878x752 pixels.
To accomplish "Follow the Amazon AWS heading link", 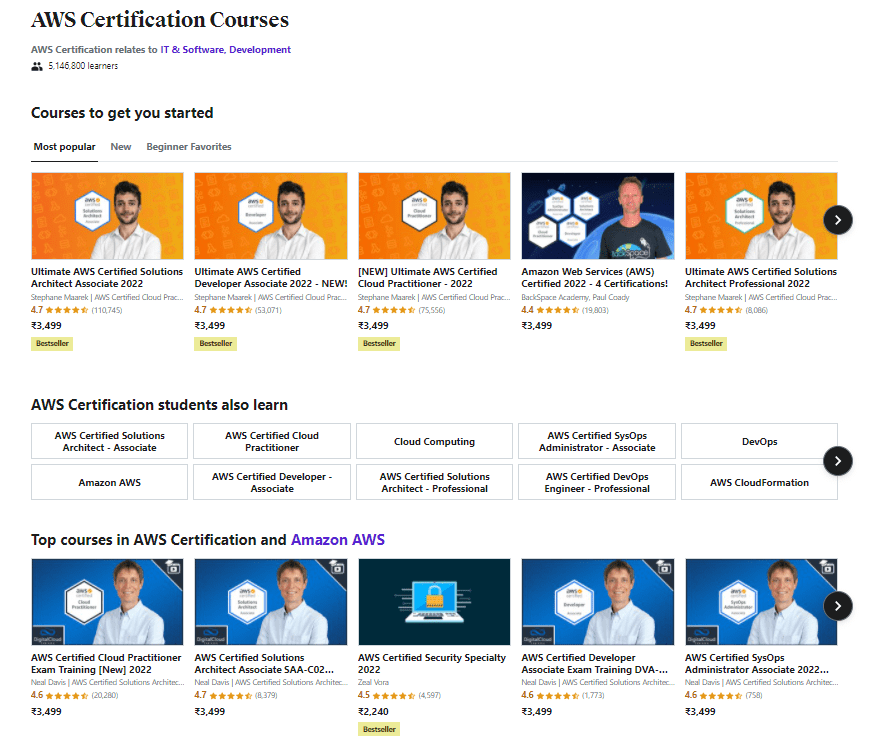I will [x=338, y=540].
